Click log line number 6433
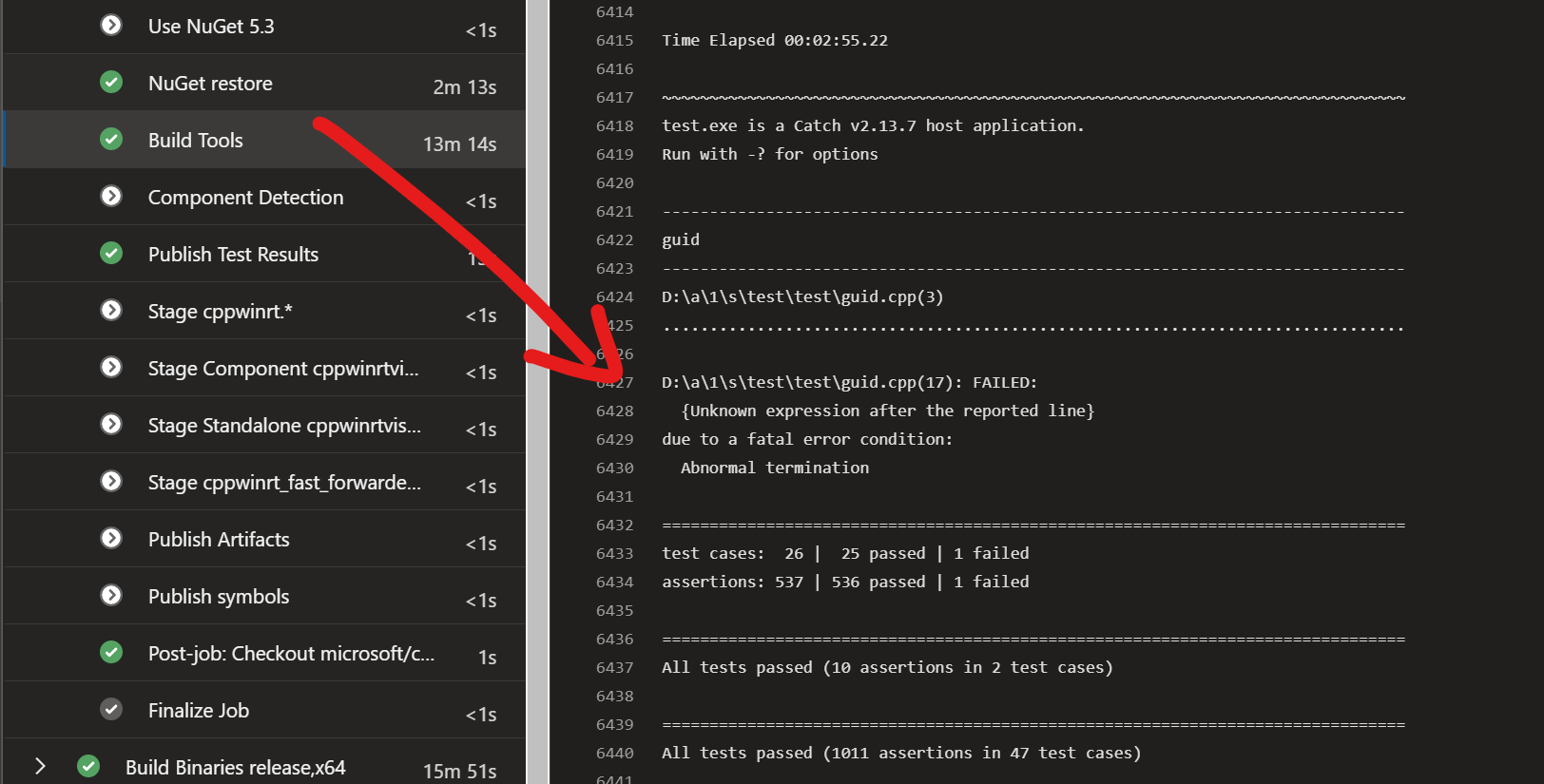The height and width of the screenshot is (784, 1544). point(614,553)
